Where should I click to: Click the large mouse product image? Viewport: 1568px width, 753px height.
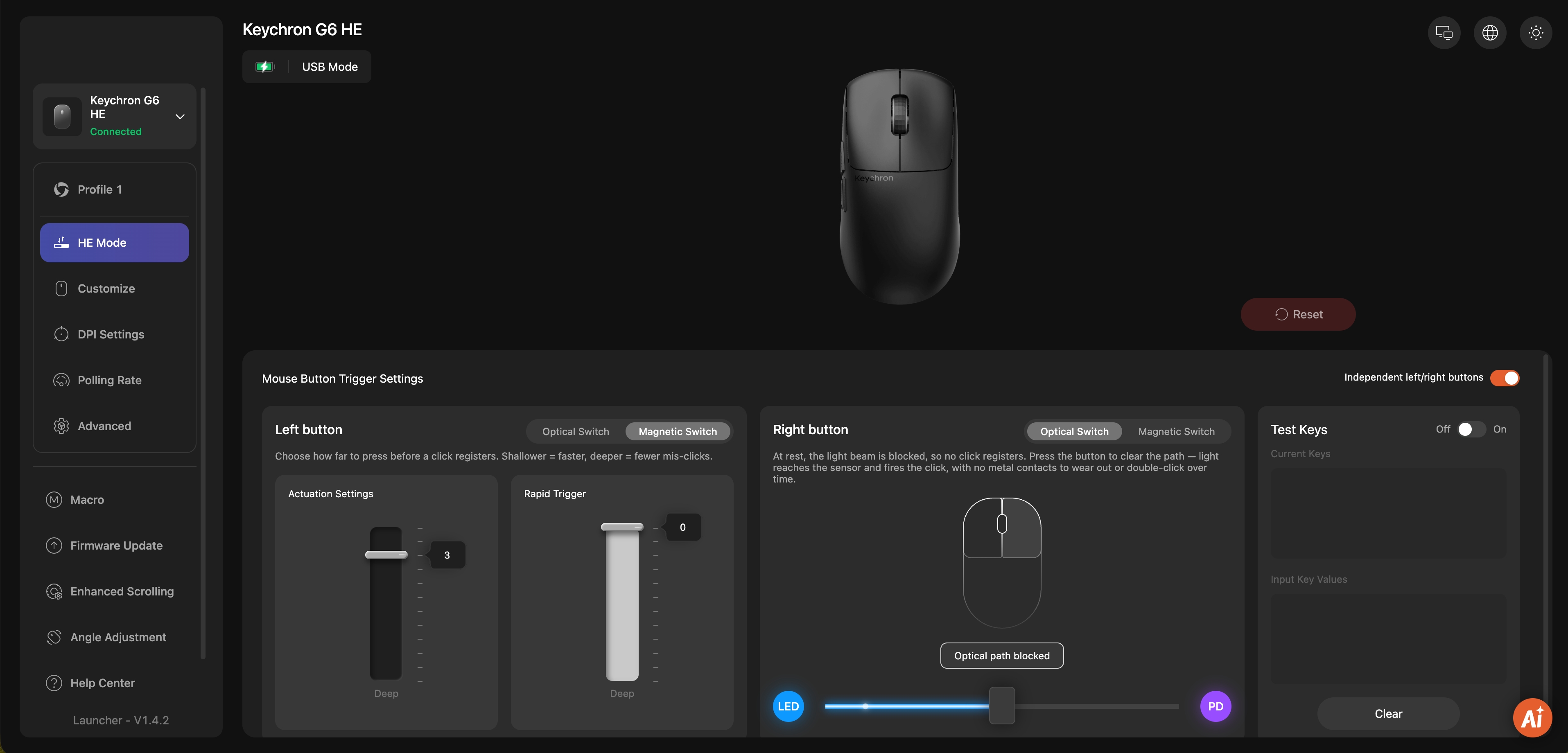click(899, 186)
